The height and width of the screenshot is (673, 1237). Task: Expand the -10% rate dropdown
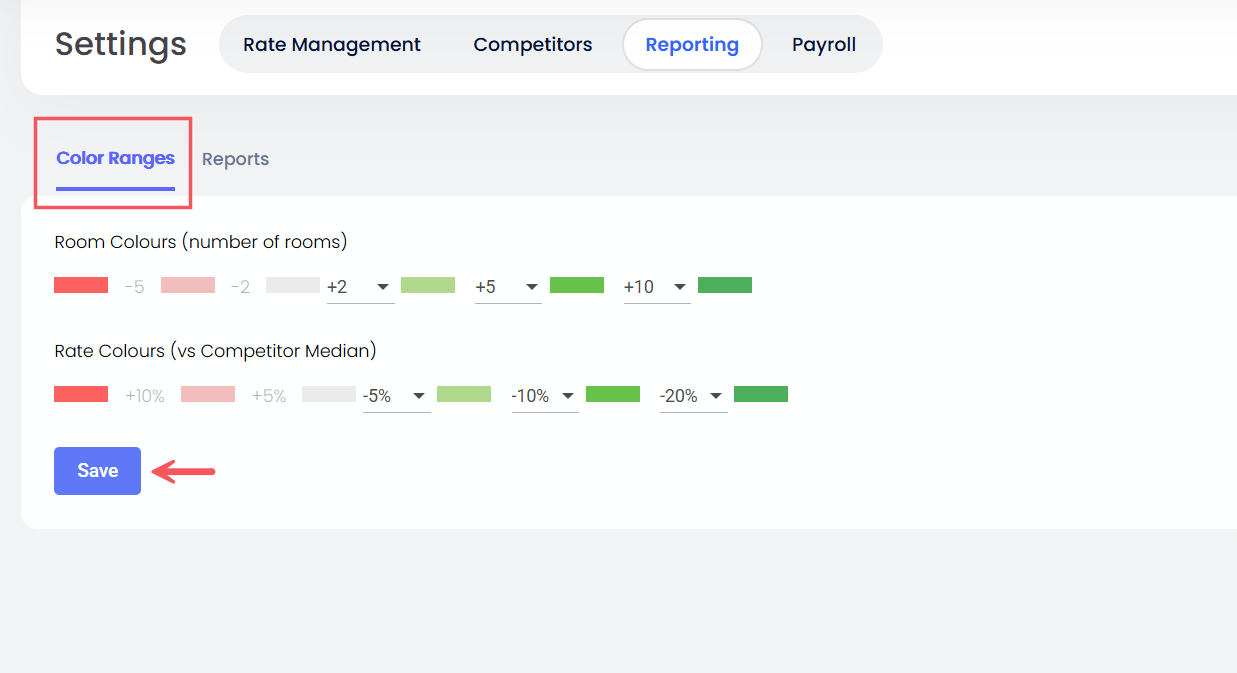pyautogui.click(x=545, y=396)
